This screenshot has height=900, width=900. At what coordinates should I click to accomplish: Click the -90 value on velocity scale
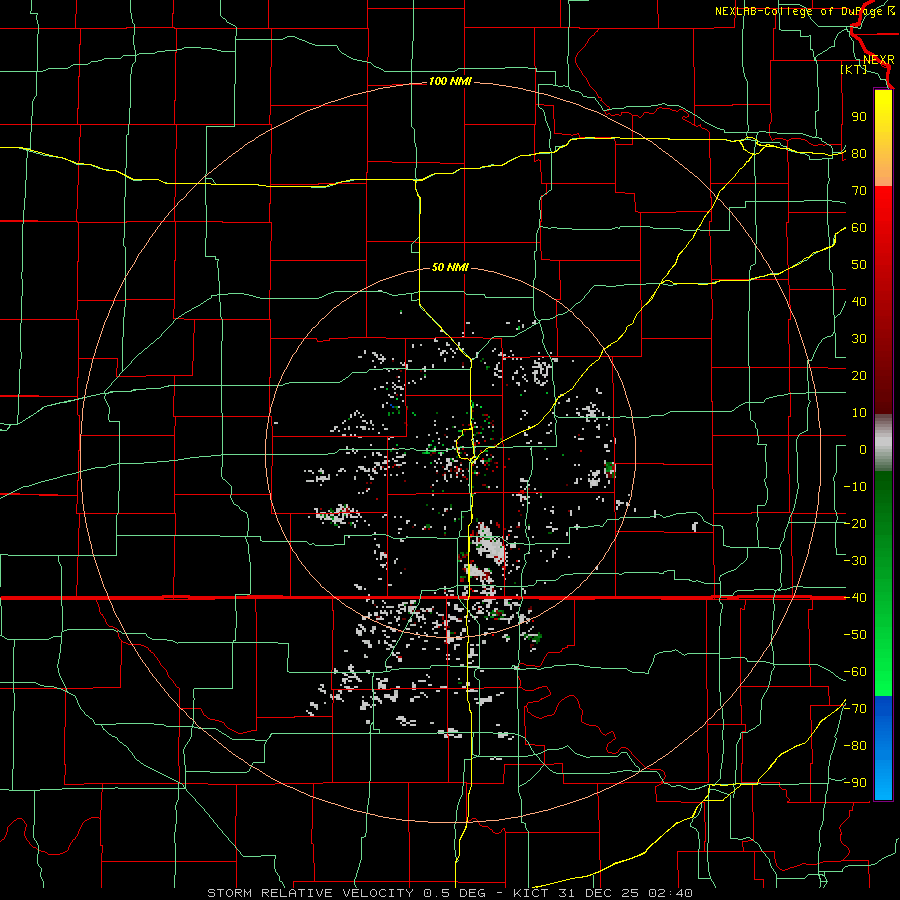click(855, 783)
